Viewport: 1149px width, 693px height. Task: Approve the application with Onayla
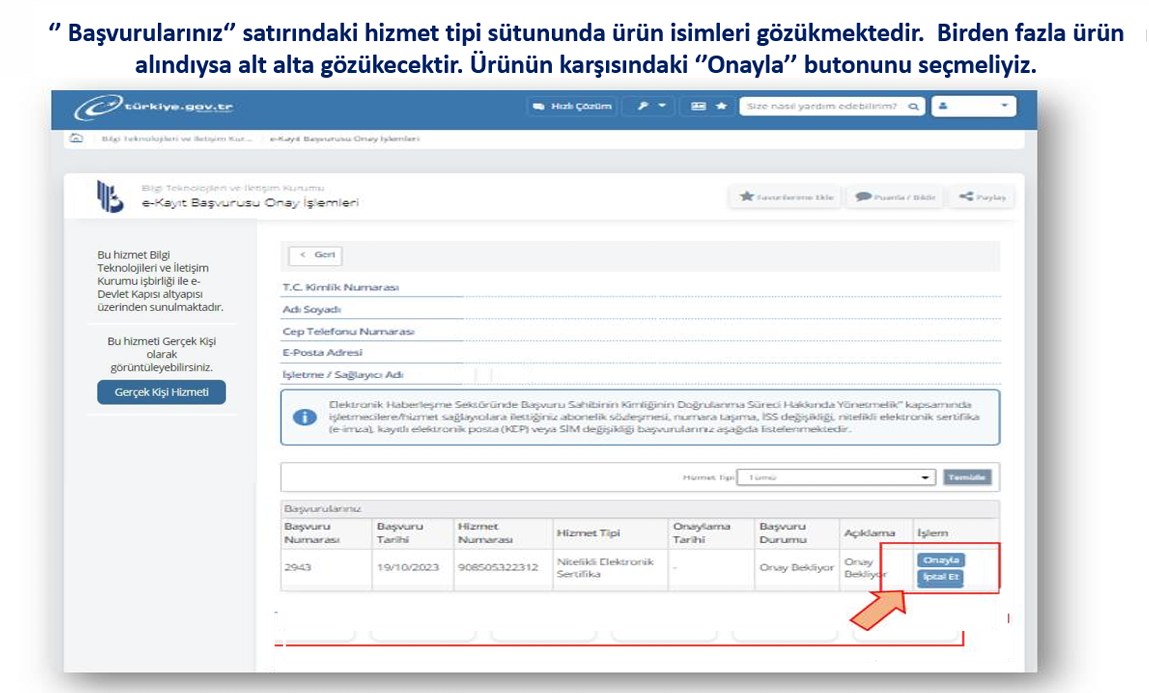[941, 560]
